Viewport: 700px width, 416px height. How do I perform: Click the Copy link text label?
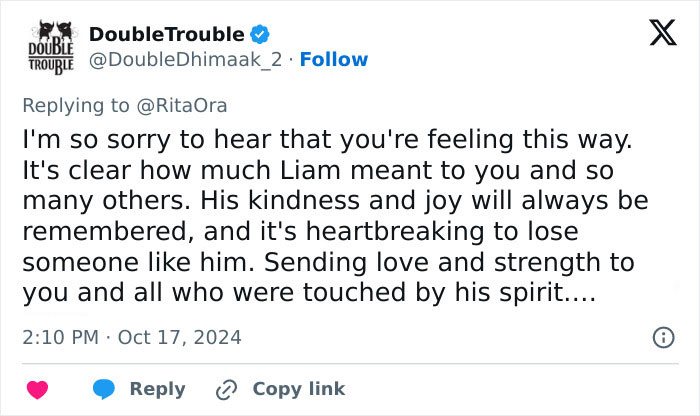click(298, 389)
